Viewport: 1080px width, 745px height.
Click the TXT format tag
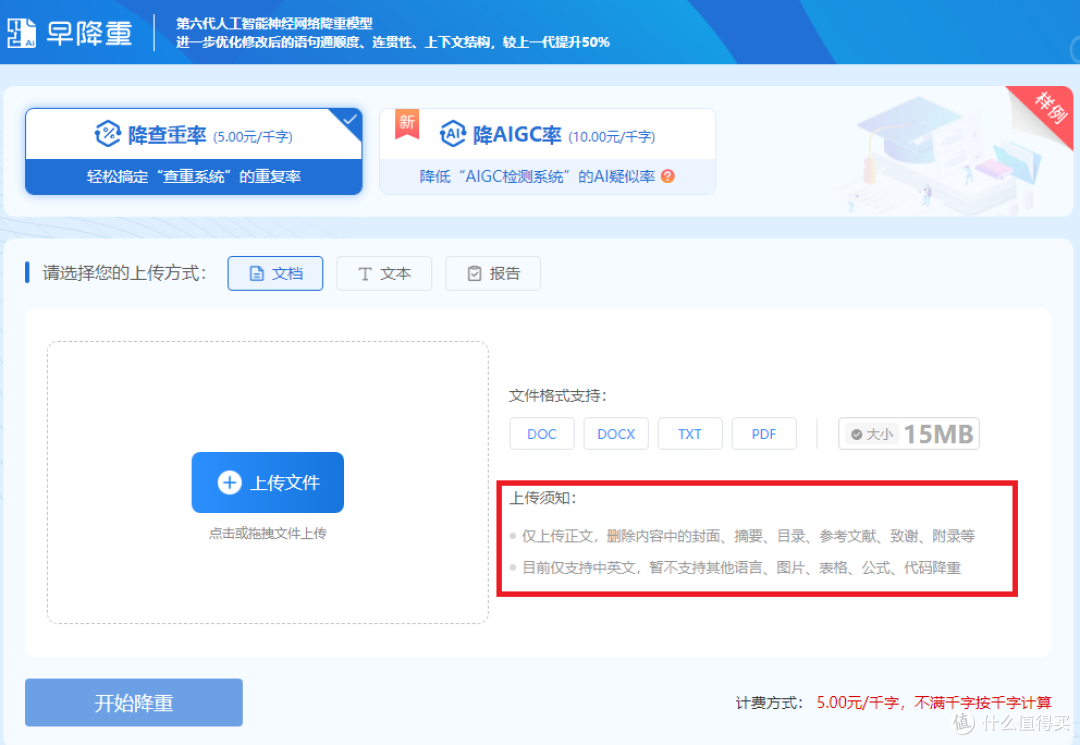click(690, 434)
